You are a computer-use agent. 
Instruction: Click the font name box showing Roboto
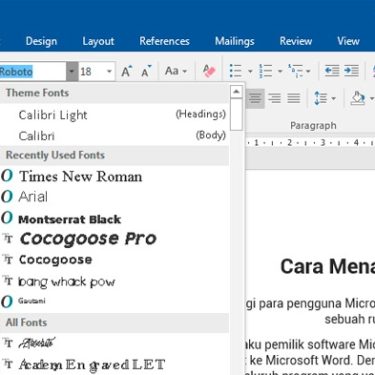pyautogui.click(x=33, y=71)
